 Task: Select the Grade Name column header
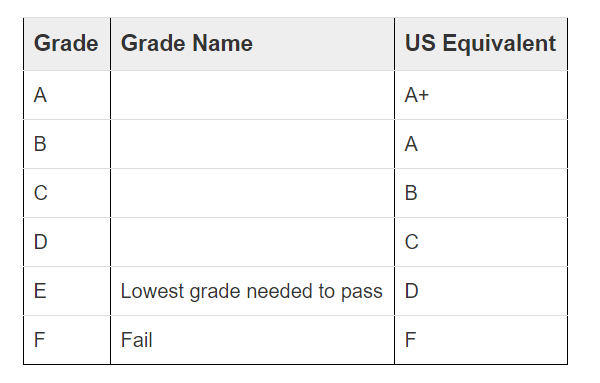253,44
